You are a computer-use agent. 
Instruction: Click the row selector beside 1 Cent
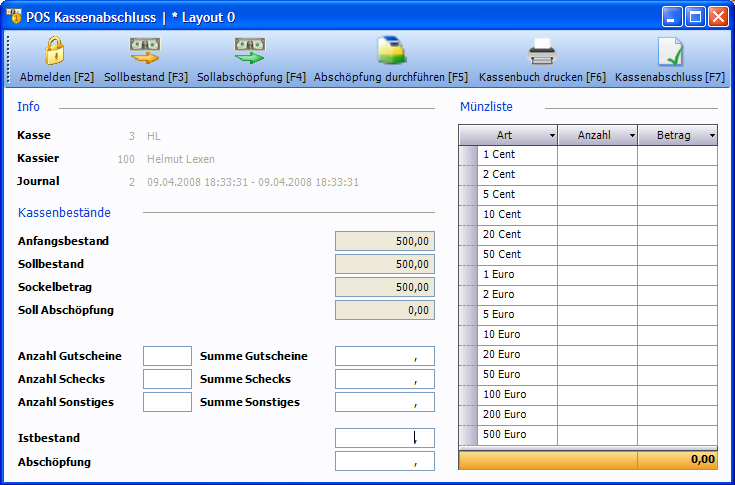(x=468, y=155)
